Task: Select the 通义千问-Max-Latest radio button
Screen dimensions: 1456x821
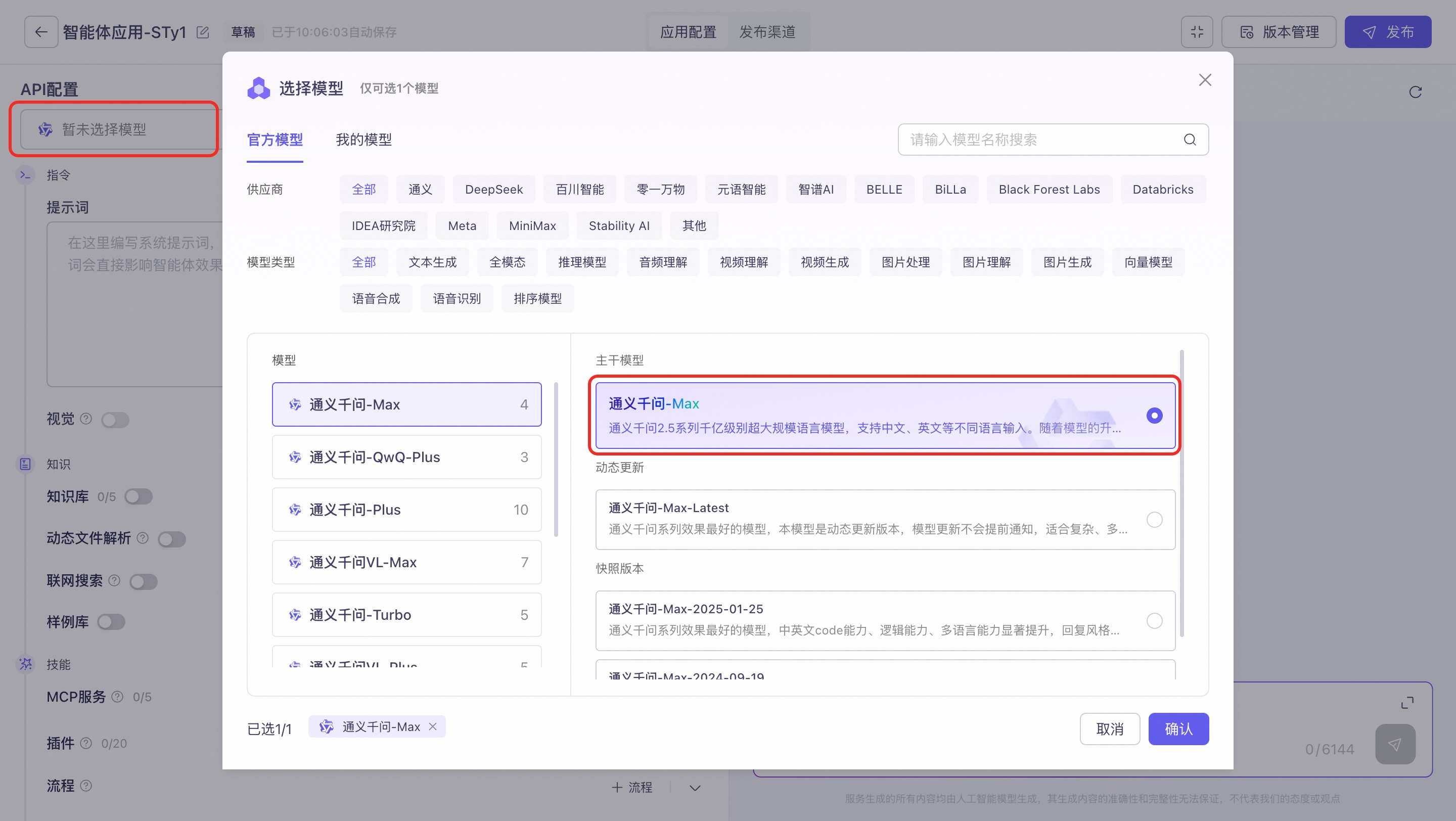Action: 1154,519
